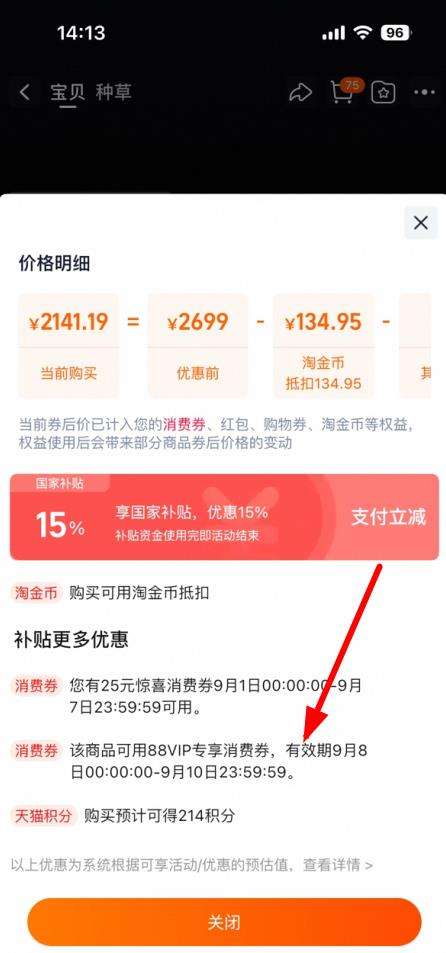Tap the 天猫积分 tag label
The image size is (446, 953).
[x=44, y=816]
